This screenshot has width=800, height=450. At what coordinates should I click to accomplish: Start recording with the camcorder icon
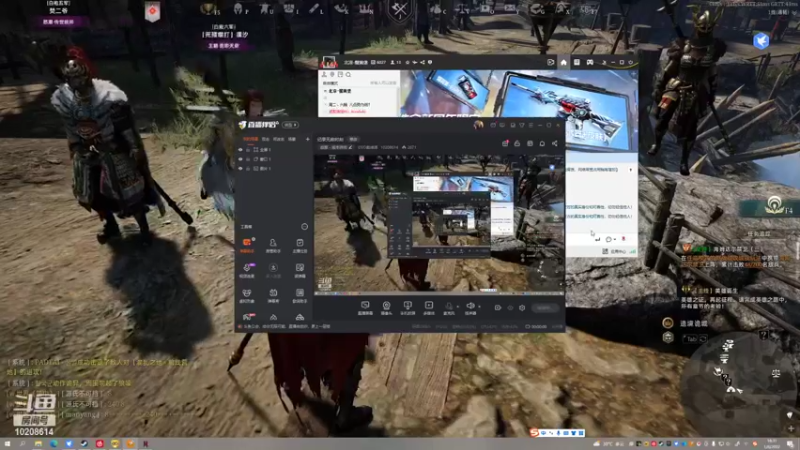[x=497, y=308]
